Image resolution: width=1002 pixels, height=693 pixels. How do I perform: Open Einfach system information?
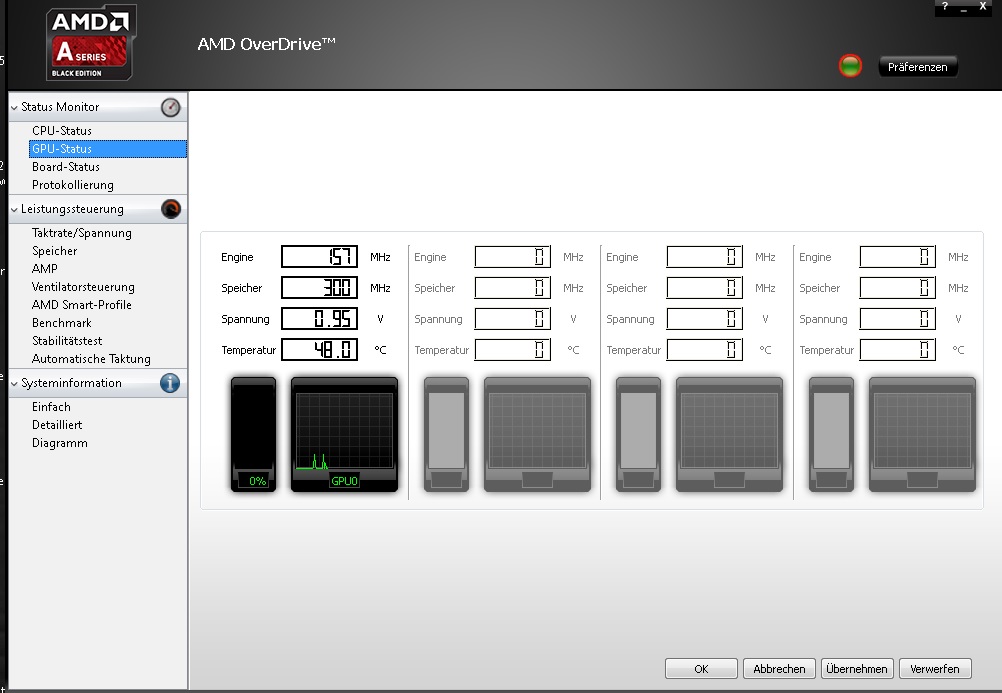click(51, 407)
